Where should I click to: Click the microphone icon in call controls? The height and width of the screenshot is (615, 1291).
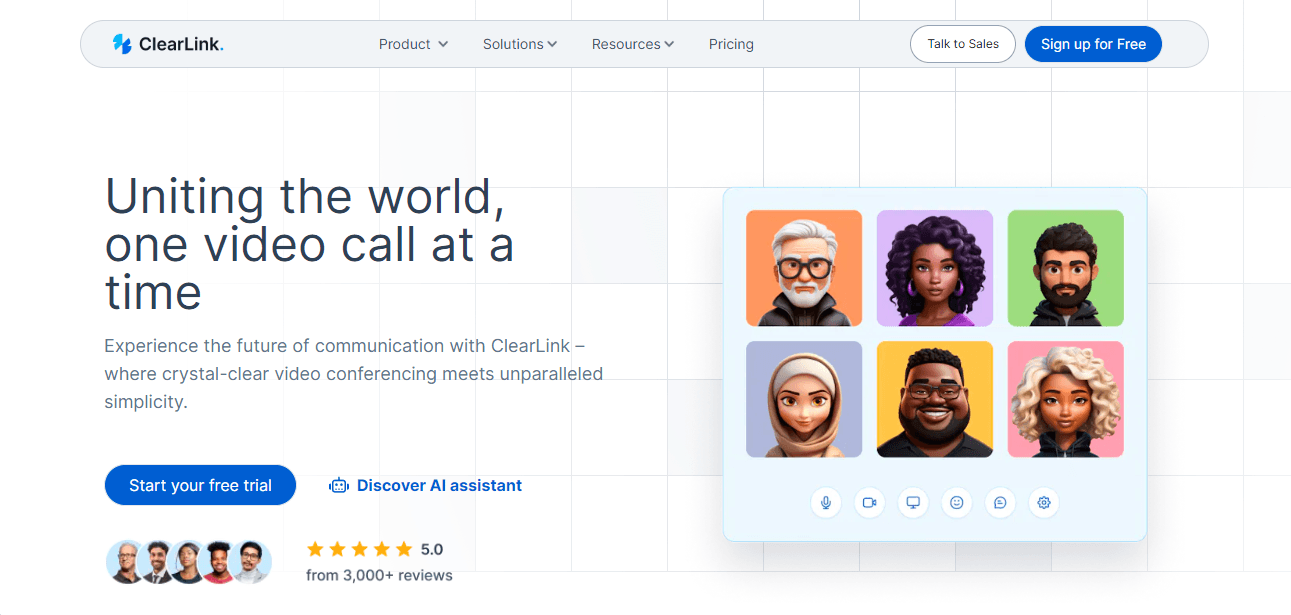tap(826, 503)
